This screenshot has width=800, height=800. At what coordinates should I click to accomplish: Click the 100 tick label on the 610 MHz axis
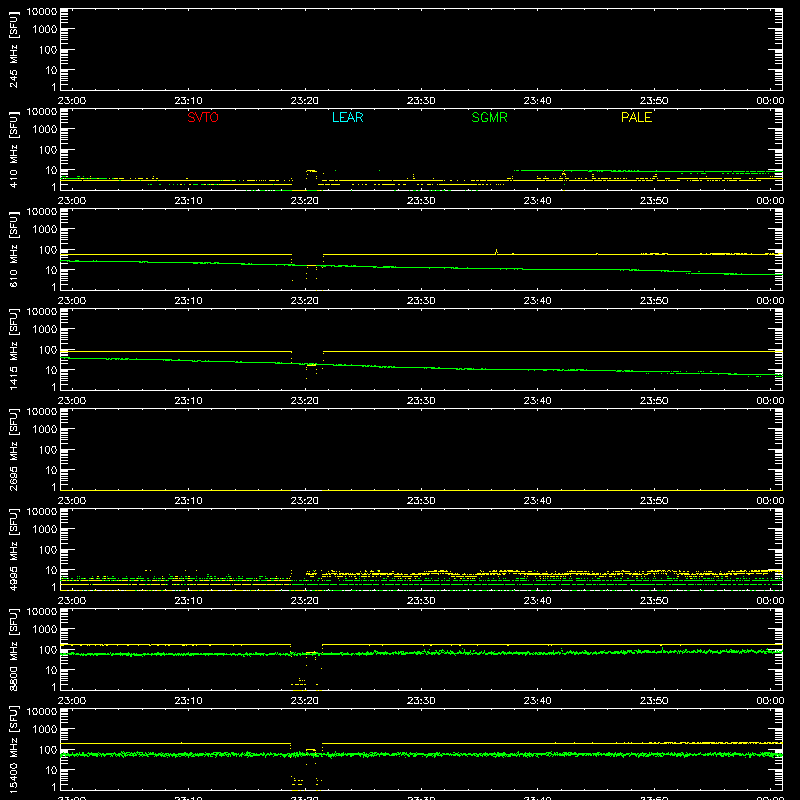[48, 250]
